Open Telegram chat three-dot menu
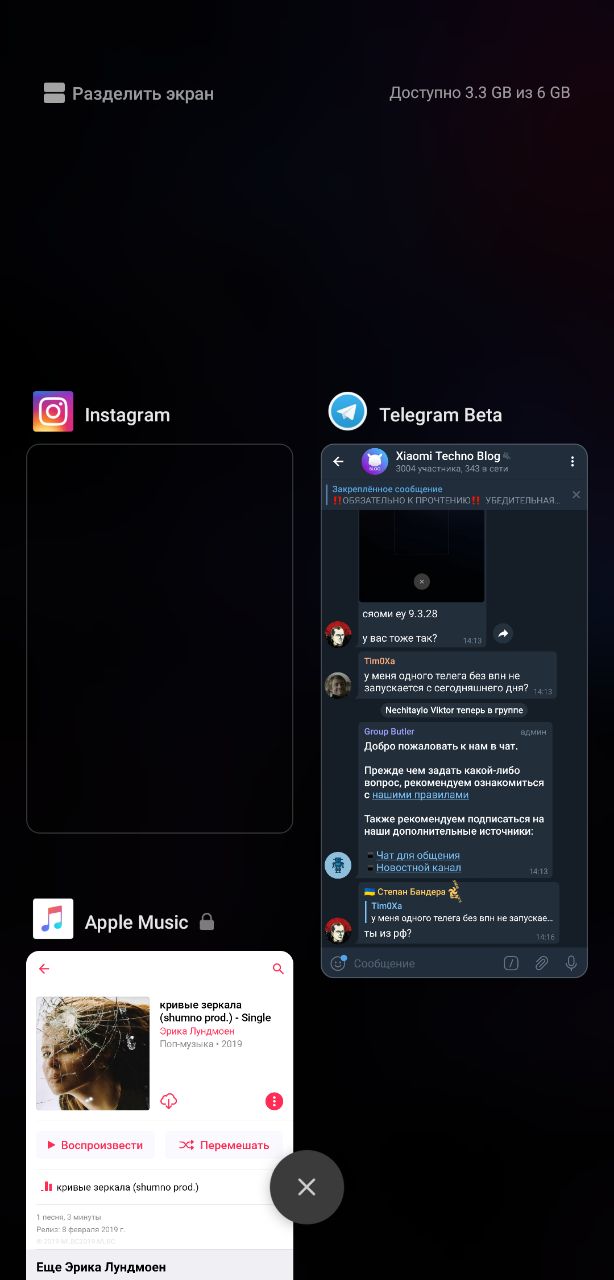614x1280 pixels. click(x=572, y=462)
